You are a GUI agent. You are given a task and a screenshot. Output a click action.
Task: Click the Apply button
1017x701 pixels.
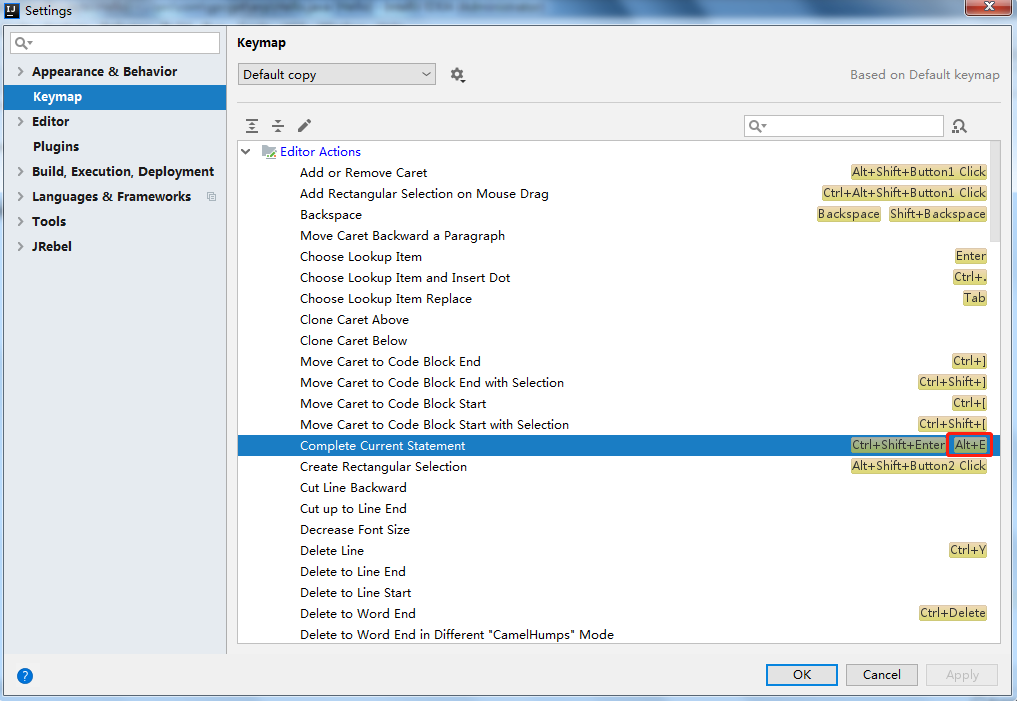pos(962,674)
